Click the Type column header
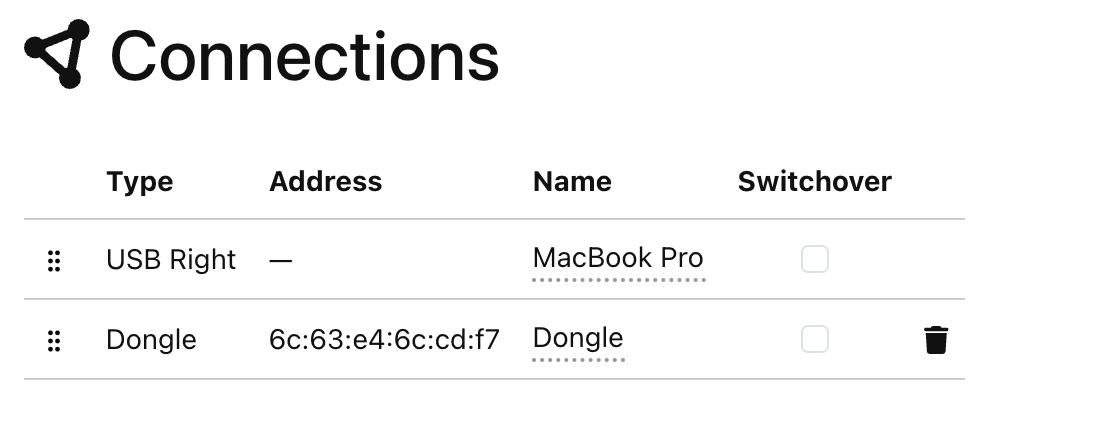 [139, 182]
